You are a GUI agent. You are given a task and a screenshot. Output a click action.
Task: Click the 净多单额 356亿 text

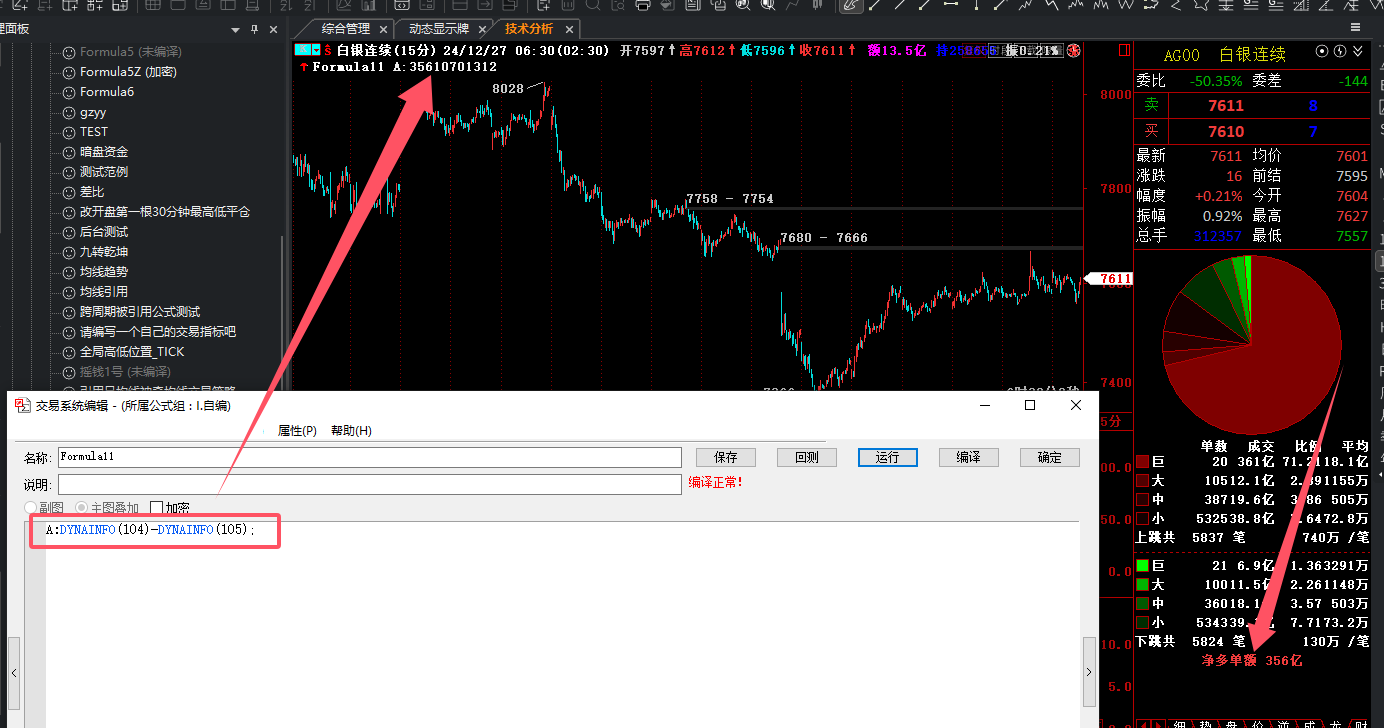tap(1252, 661)
